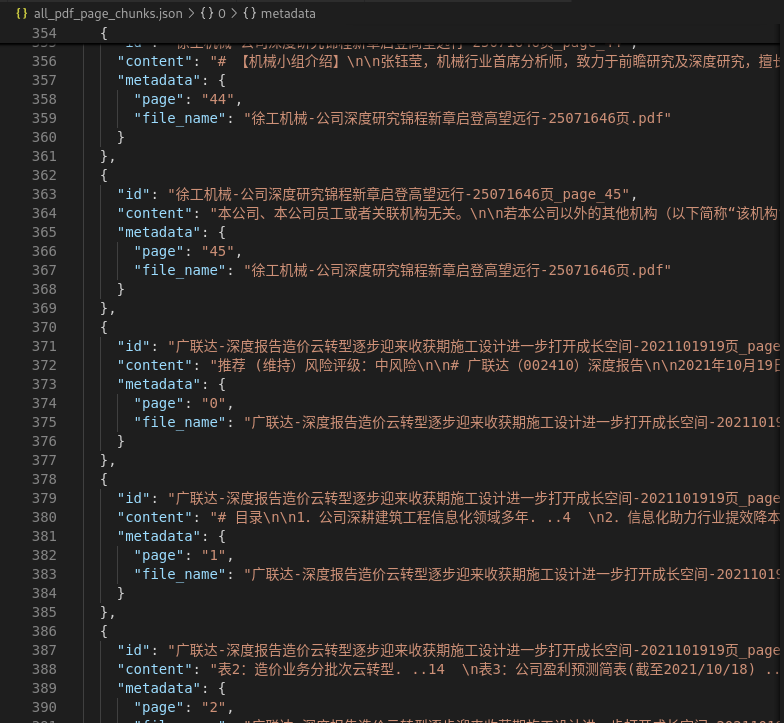The image size is (784, 723).
Task: Jump to sticky scroll line 354 brace
Action: click(104, 34)
